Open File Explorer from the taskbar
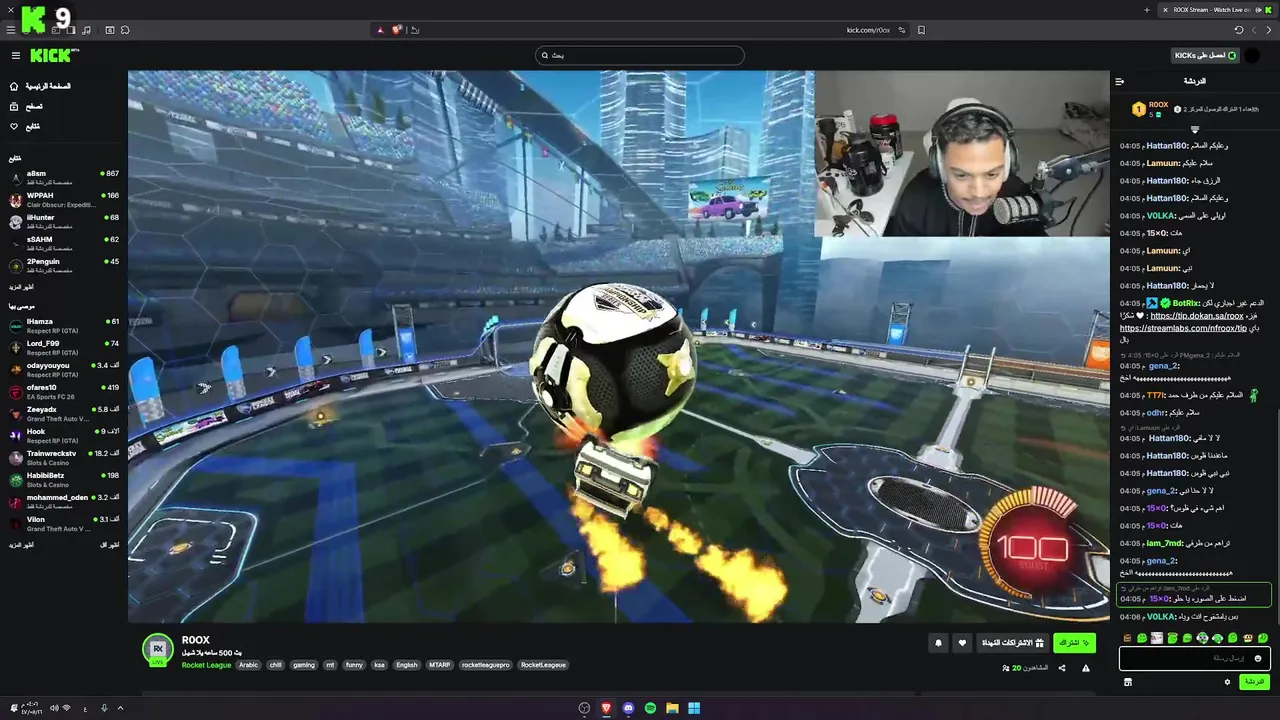1280x720 pixels. [x=672, y=708]
